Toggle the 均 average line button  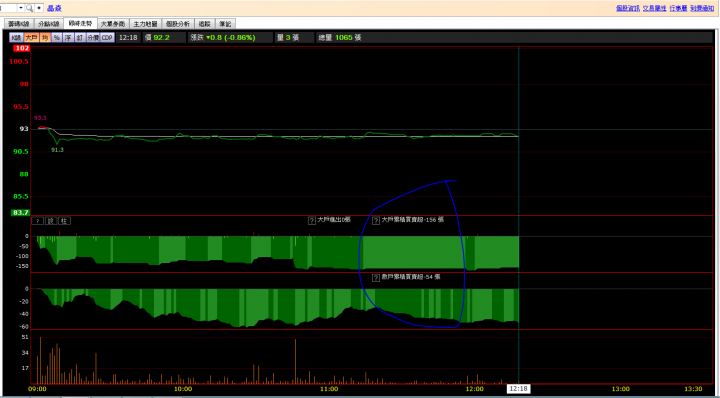point(45,38)
